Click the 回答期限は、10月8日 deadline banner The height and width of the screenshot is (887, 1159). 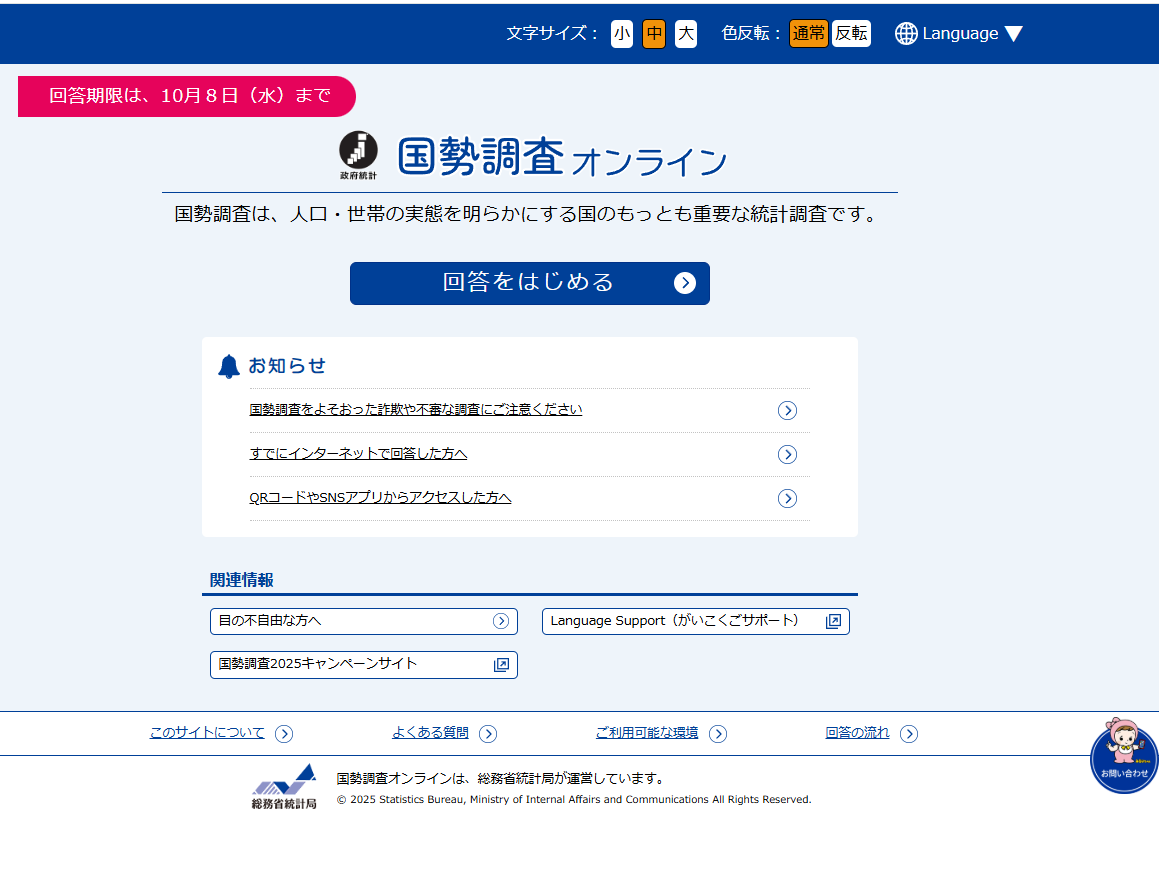pyautogui.click(x=187, y=96)
